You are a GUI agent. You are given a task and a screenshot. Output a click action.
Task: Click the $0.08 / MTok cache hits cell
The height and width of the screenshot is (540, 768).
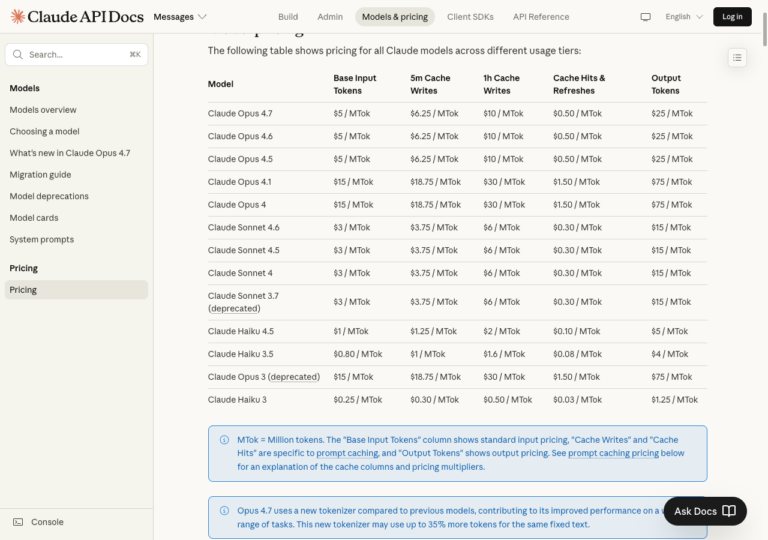tap(577, 354)
